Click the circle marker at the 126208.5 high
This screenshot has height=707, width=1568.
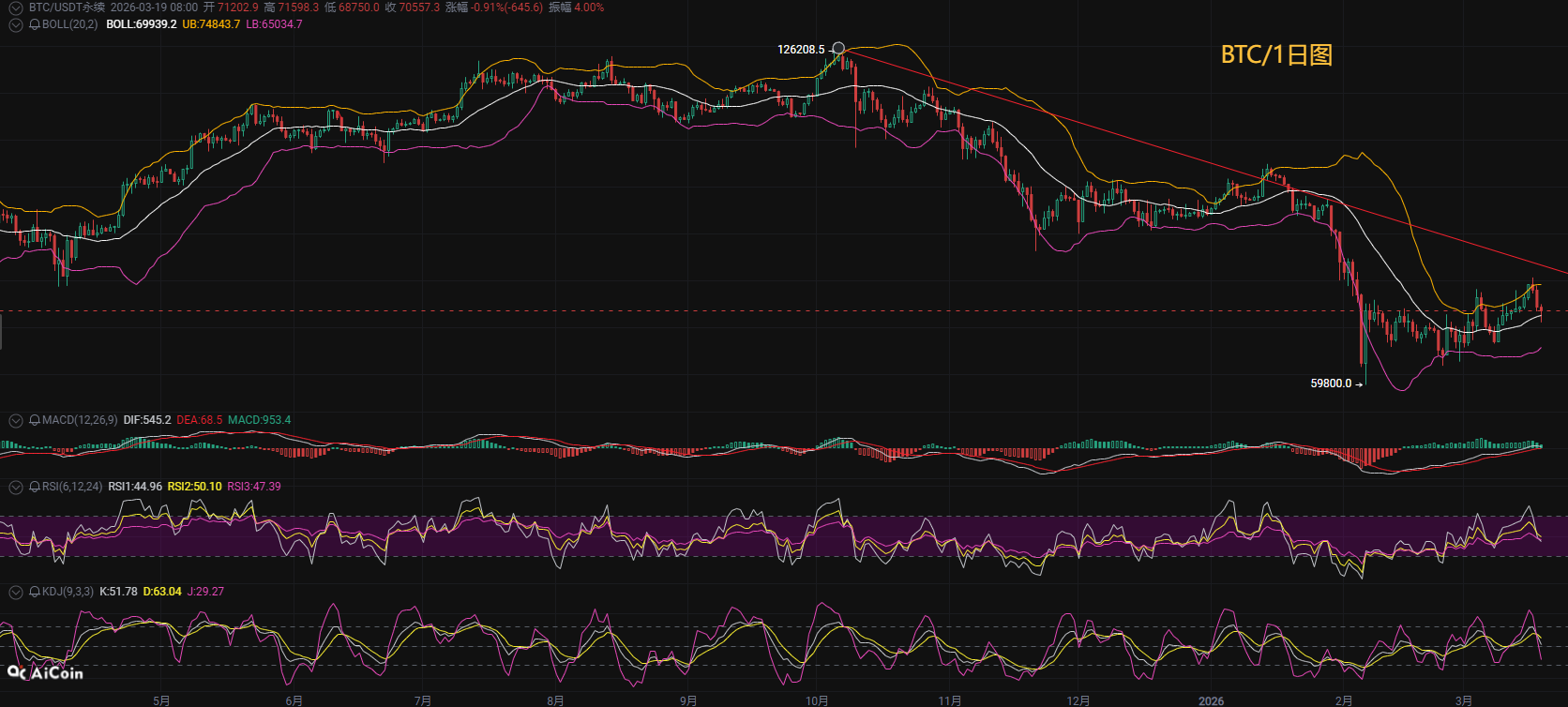[838, 48]
